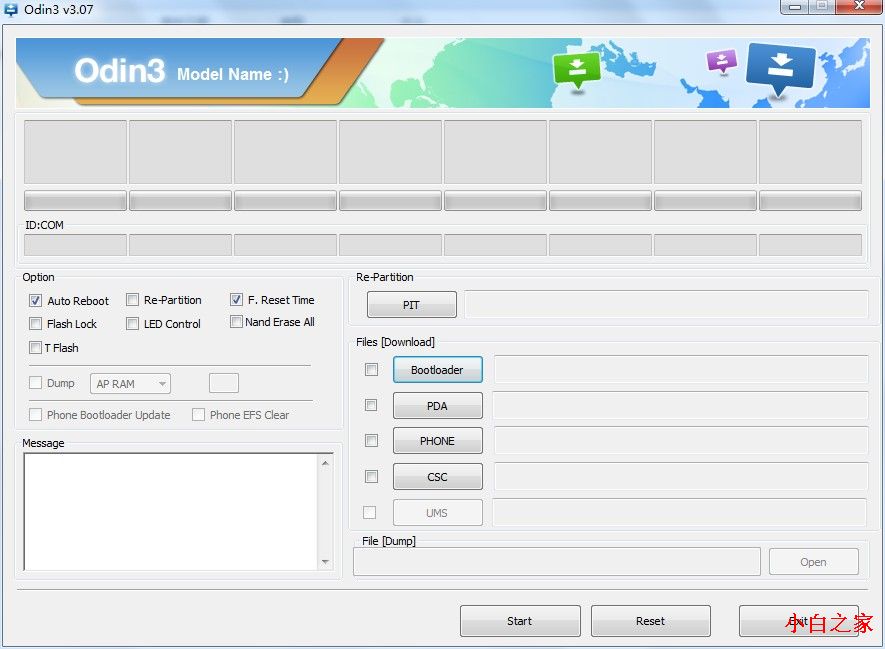The image size is (885, 649).
Task: Click Message box scroll down arrow
Action: pyautogui.click(x=325, y=562)
